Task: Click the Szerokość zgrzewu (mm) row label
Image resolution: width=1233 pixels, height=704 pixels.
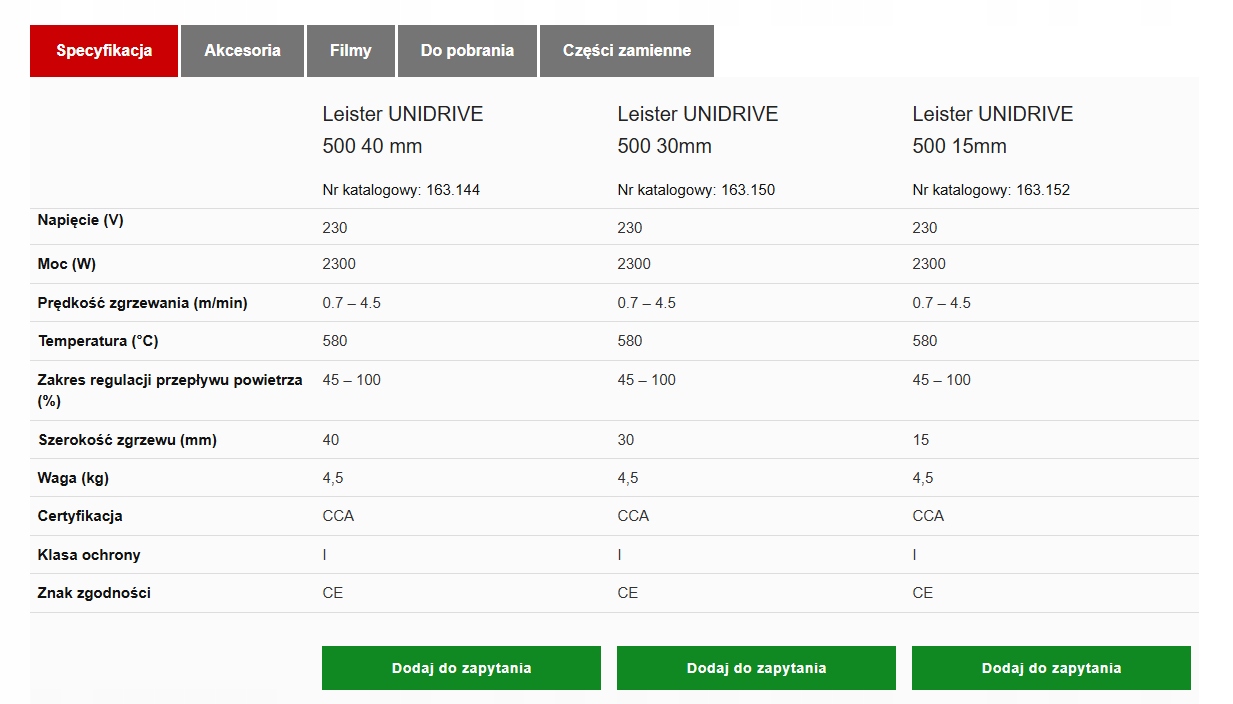Action: (x=127, y=440)
